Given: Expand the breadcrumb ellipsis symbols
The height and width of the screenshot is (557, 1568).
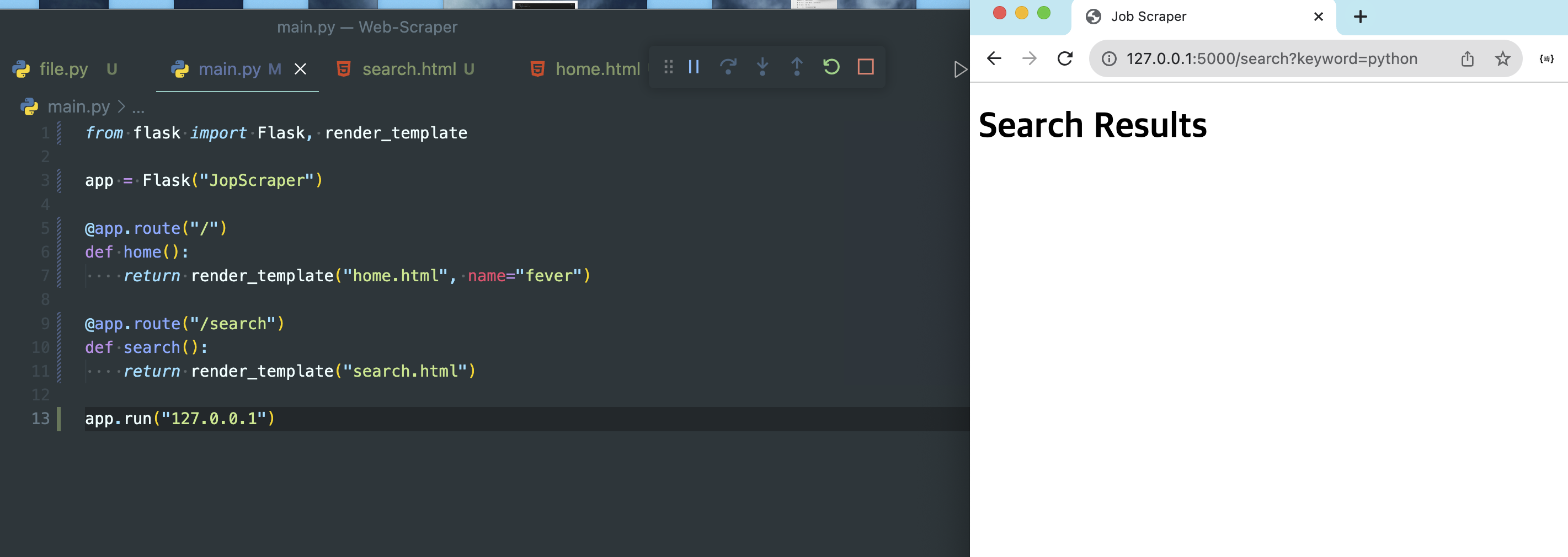Looking at the screenshot, I should (138, 108).
